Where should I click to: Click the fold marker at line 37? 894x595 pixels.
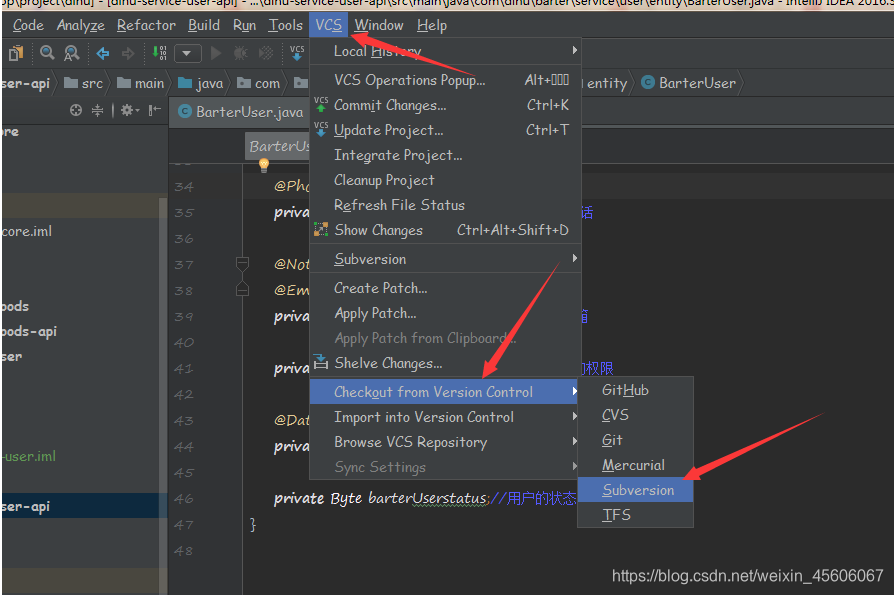242,264
